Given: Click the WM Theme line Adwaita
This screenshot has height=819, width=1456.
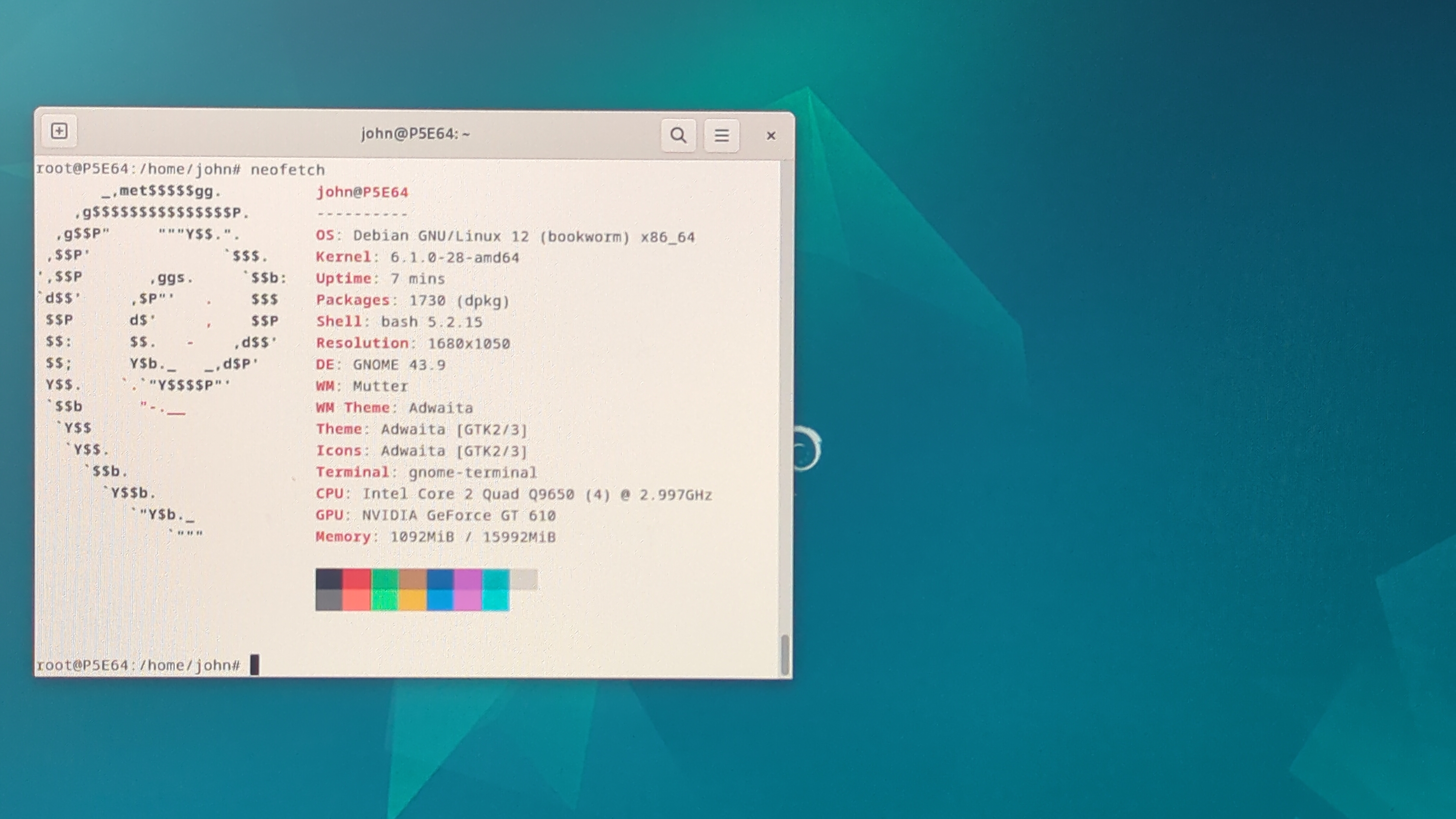Looking at the screenshot, I should (395, 408).
